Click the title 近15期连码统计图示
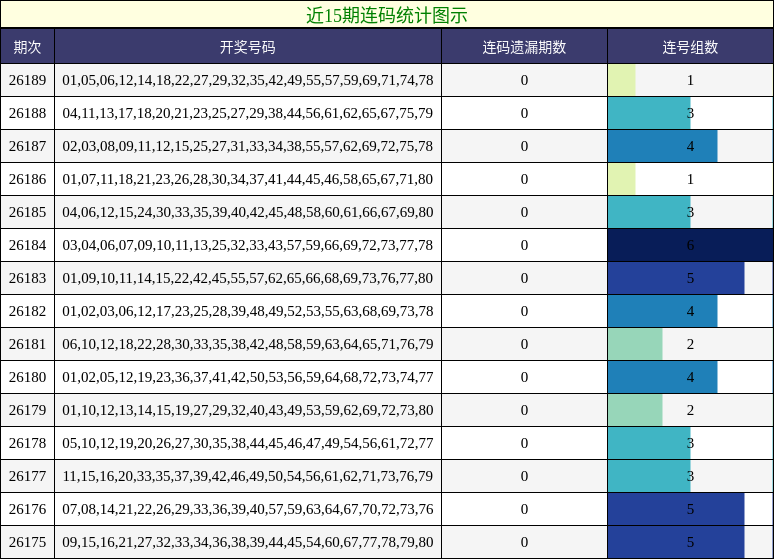Image resolution: width=774 pixels, height=559 pixels. click(387, 15)
